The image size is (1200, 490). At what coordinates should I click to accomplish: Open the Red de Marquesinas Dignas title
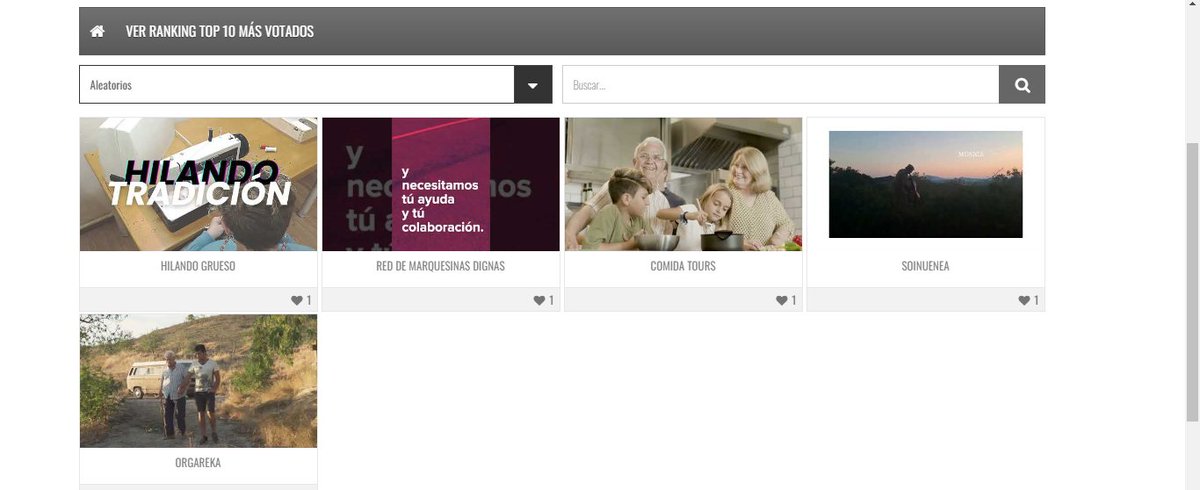pos(441,267)
